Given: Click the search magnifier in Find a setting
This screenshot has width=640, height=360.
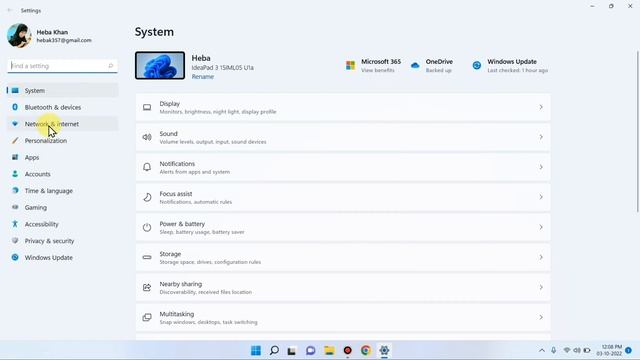Looking at the screenshot, I should [x=111, y=66].
